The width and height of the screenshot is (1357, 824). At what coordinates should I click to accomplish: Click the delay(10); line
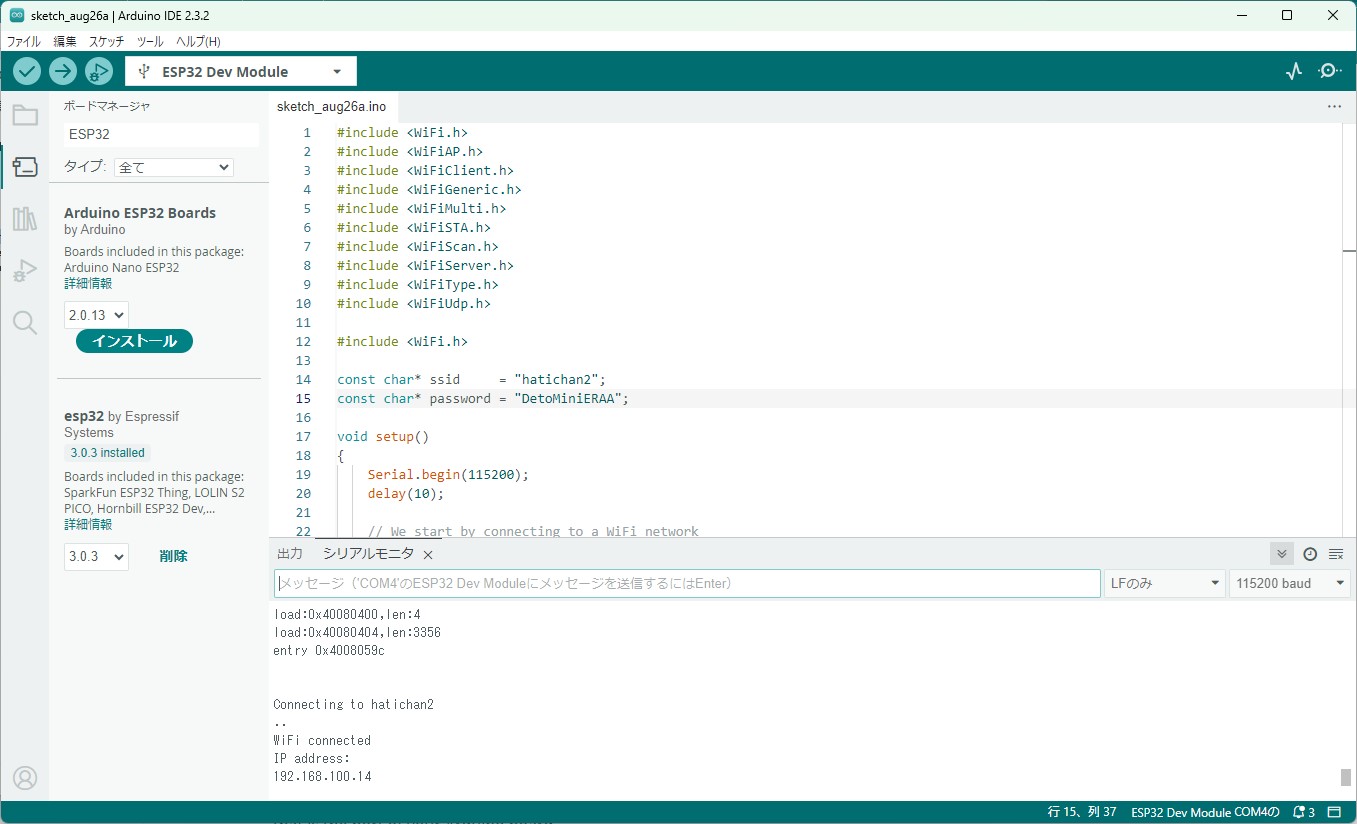coord(405,493)
